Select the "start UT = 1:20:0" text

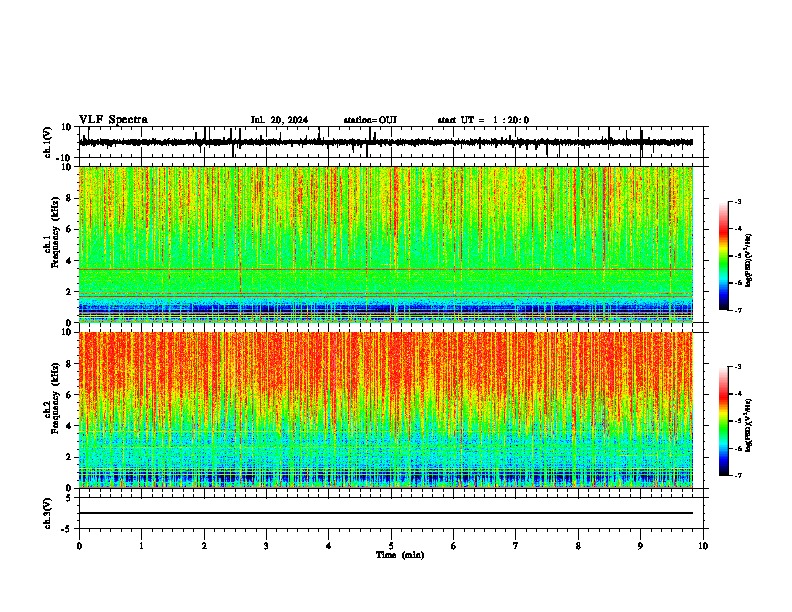click(483, 120)
